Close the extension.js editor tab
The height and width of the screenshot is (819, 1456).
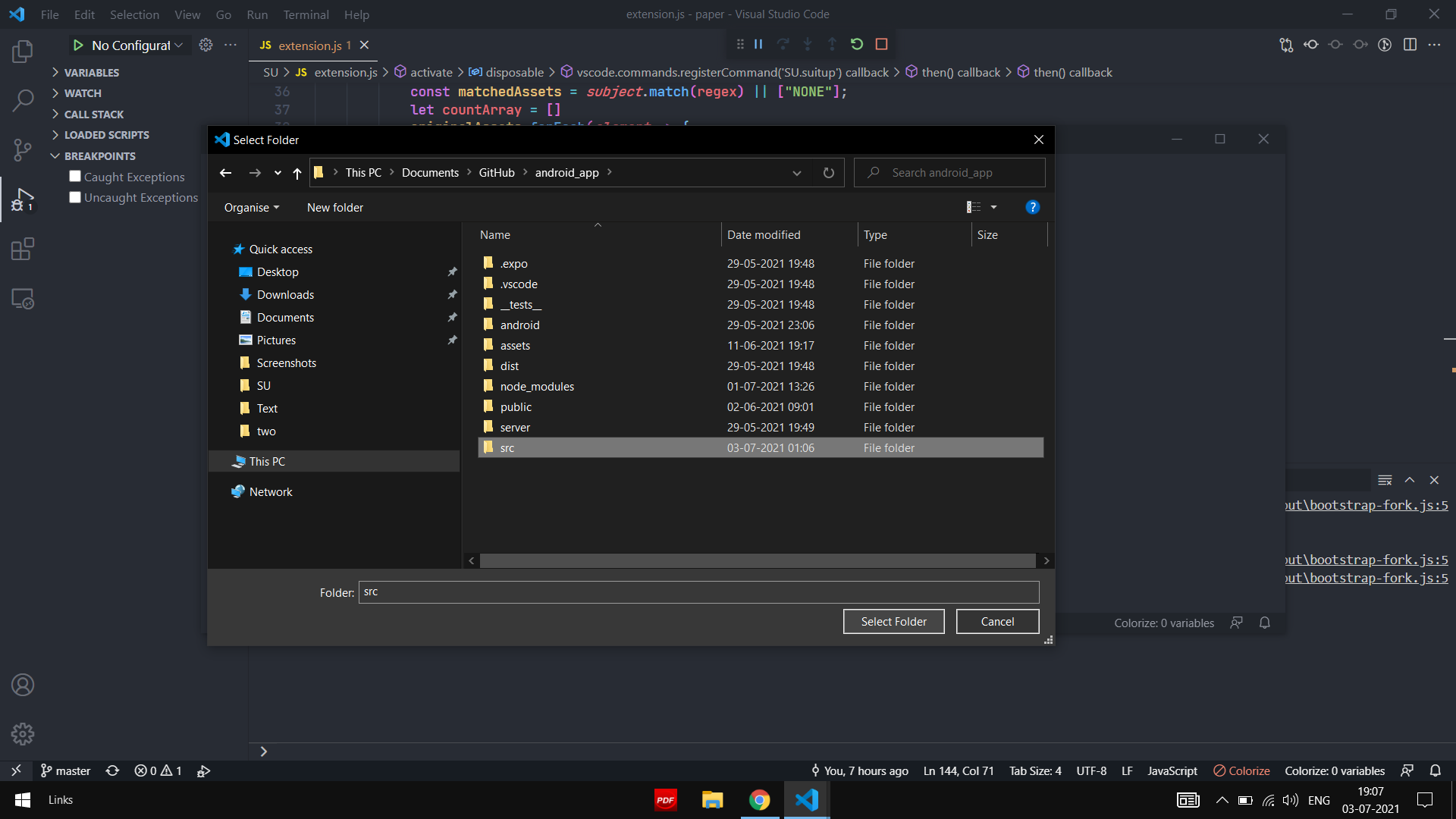364,45
